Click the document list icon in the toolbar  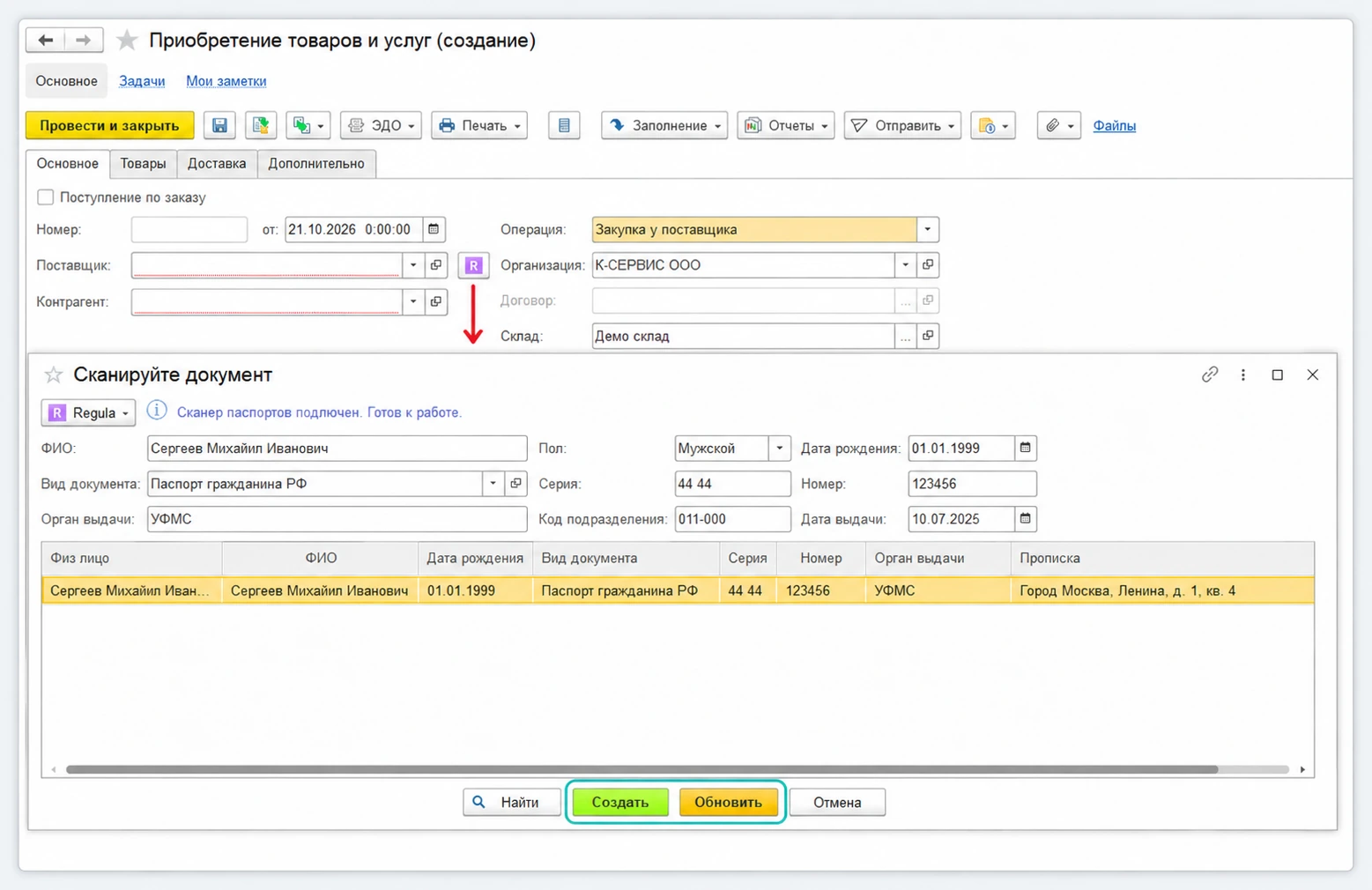click(564, 125)
